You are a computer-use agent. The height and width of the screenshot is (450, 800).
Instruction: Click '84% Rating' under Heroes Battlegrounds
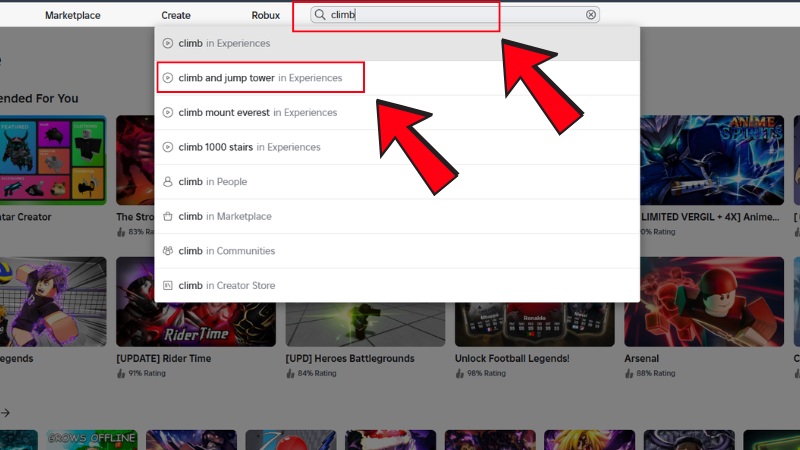tap(317, 373)
